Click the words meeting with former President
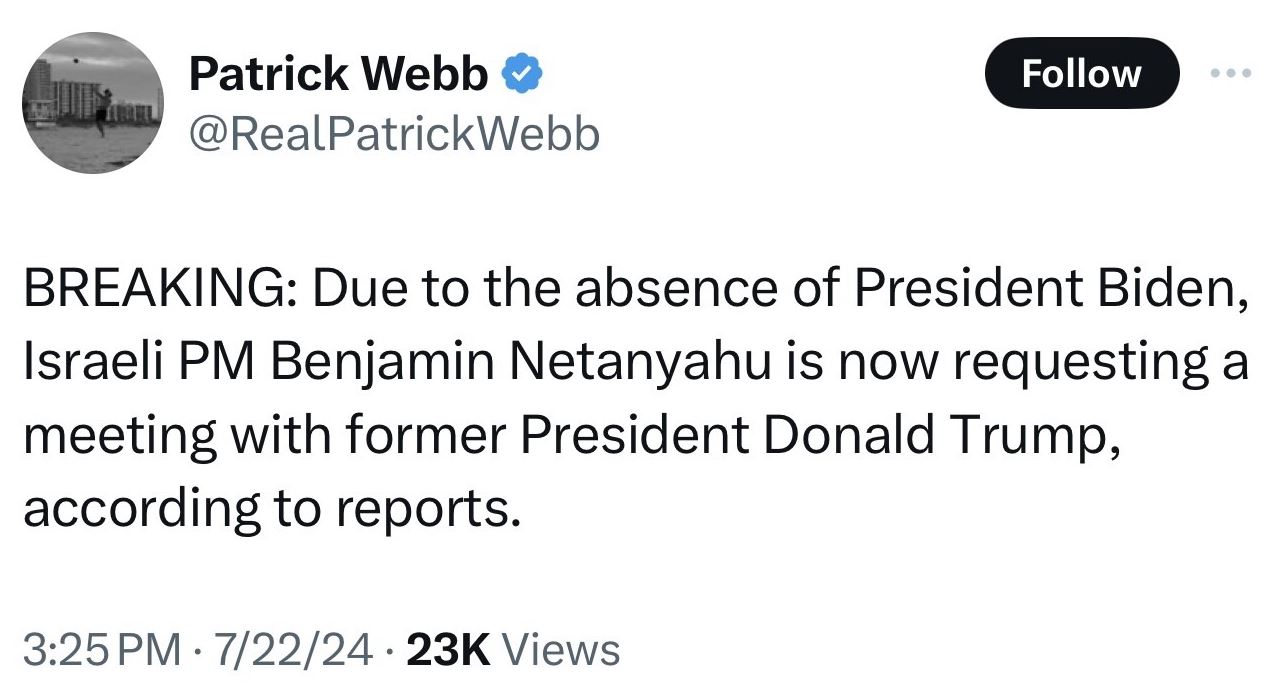The width and height of the screenshot is (1278, 694). click(x=385, y=437)
